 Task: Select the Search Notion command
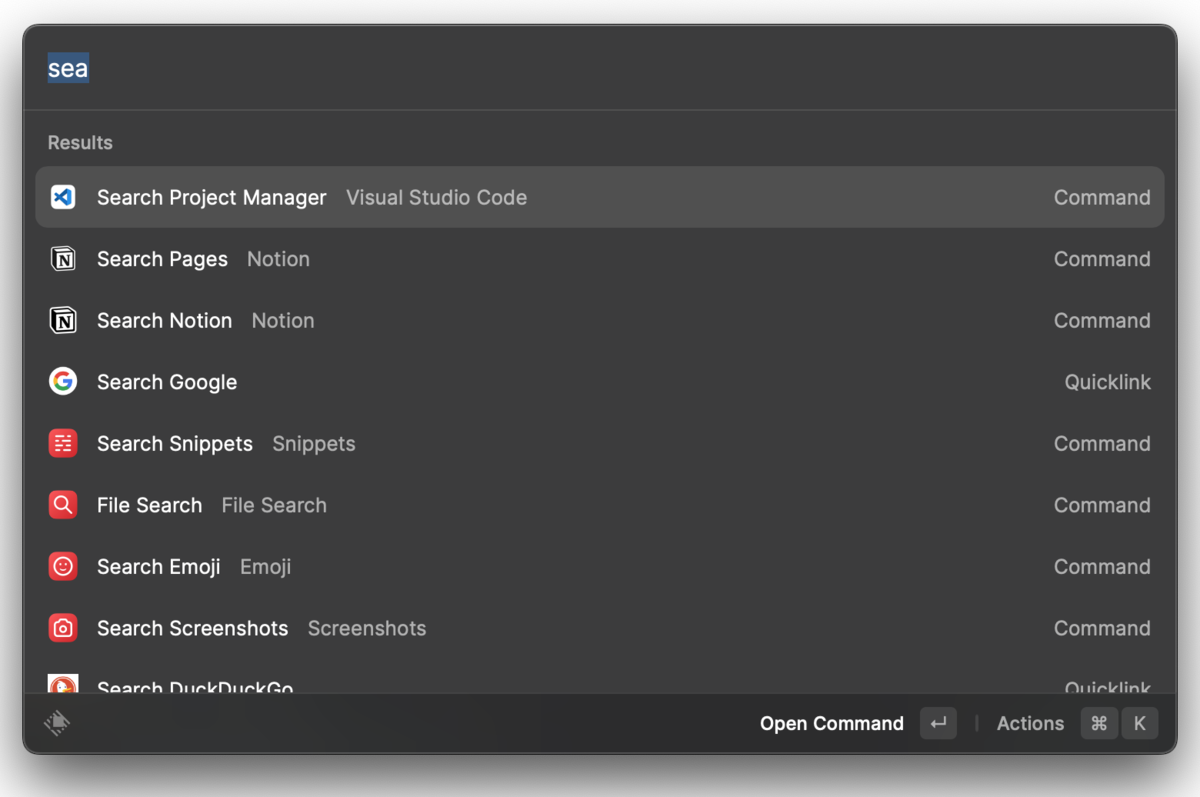tap(600, 320)
